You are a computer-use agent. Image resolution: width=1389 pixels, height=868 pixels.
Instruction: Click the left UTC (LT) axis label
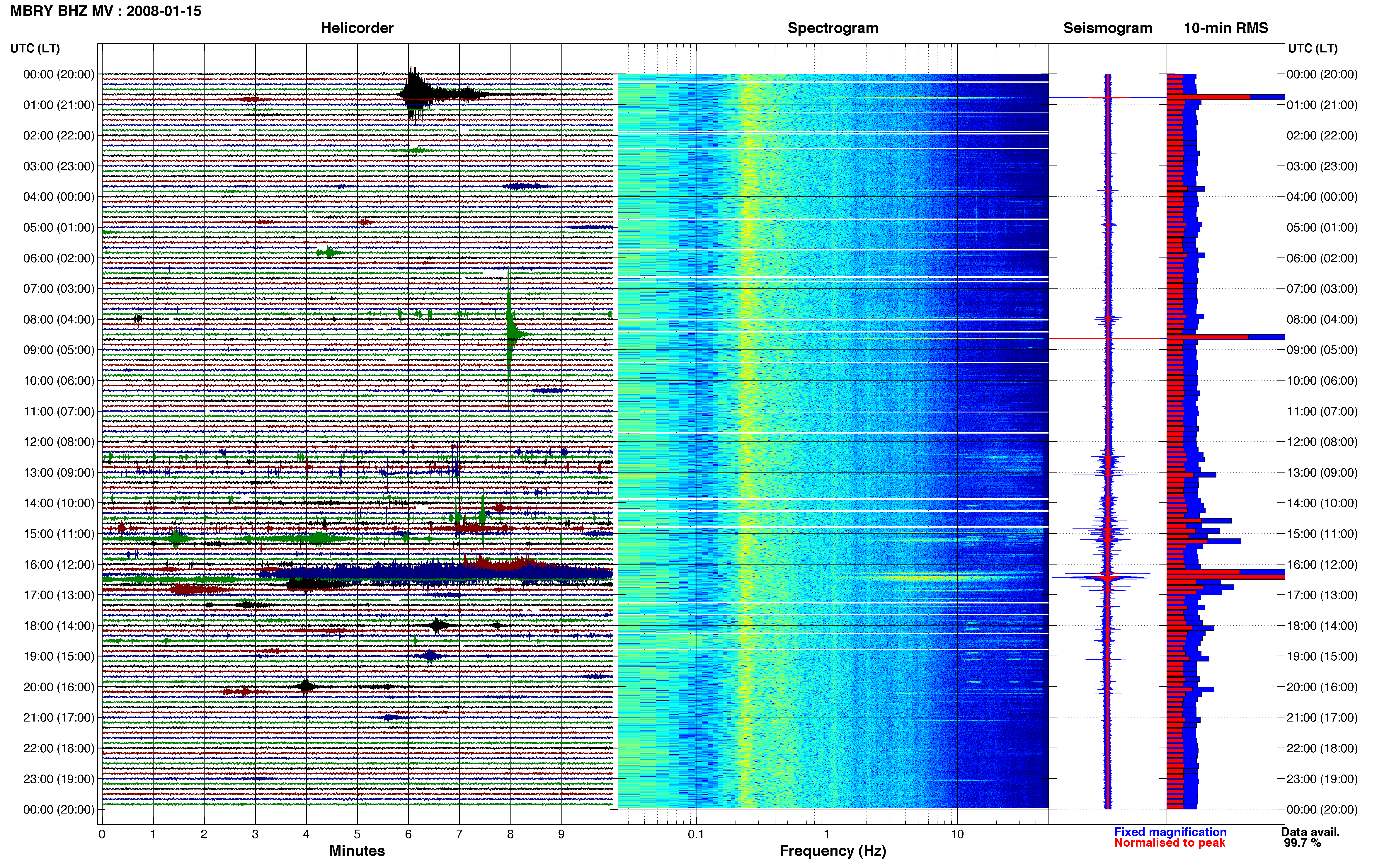point(35,48)
